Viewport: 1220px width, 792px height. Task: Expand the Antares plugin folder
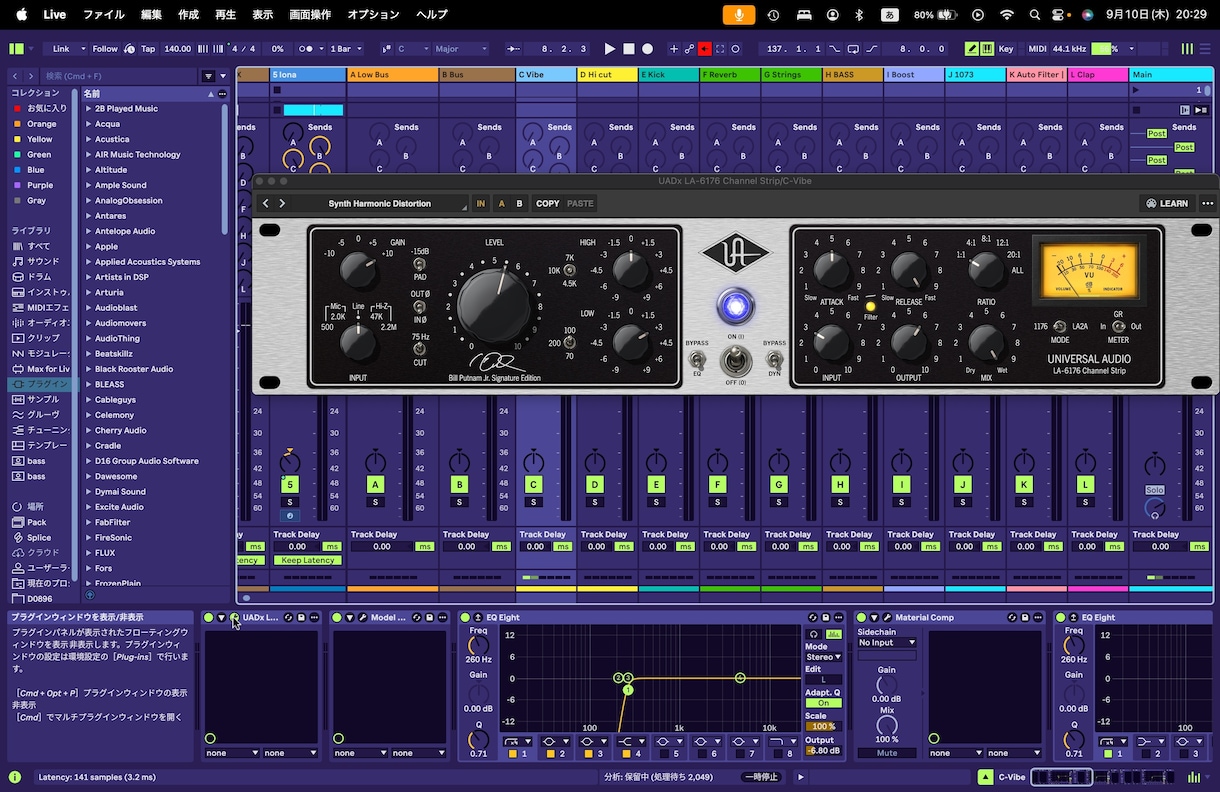(x=88, y=215)
